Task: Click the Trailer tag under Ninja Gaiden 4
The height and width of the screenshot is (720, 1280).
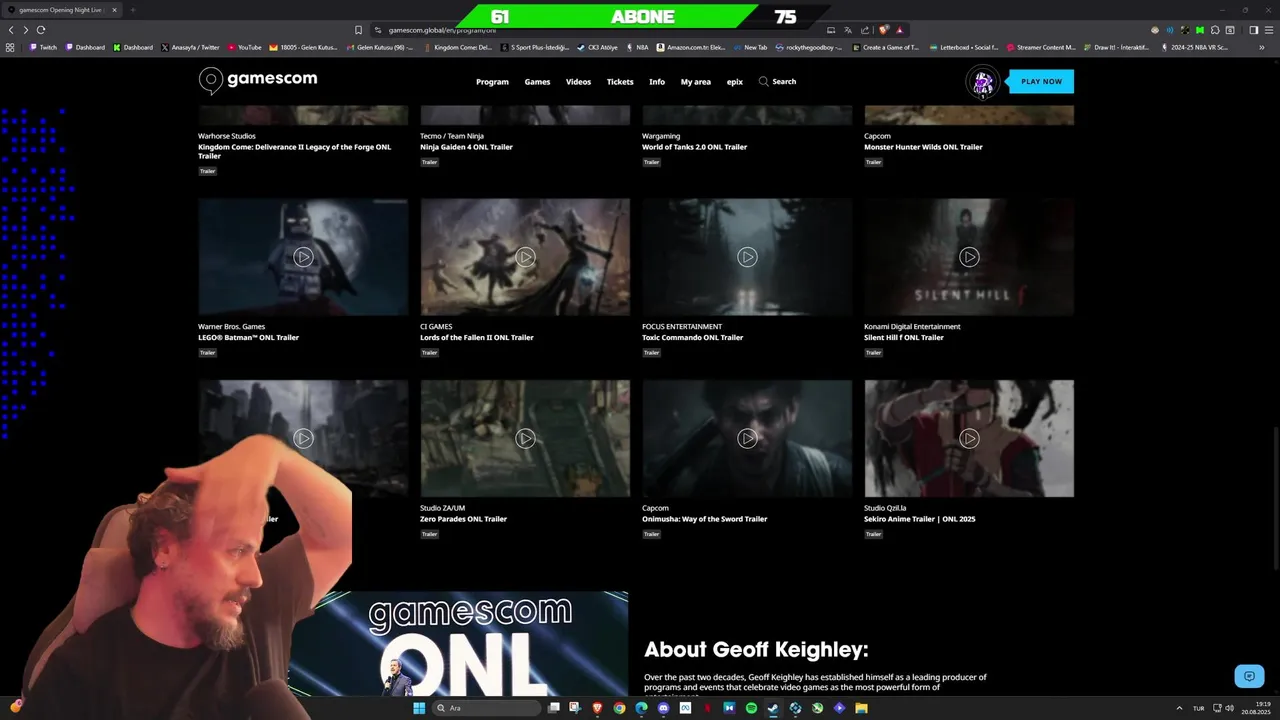Action: click(x=429, y=162)
